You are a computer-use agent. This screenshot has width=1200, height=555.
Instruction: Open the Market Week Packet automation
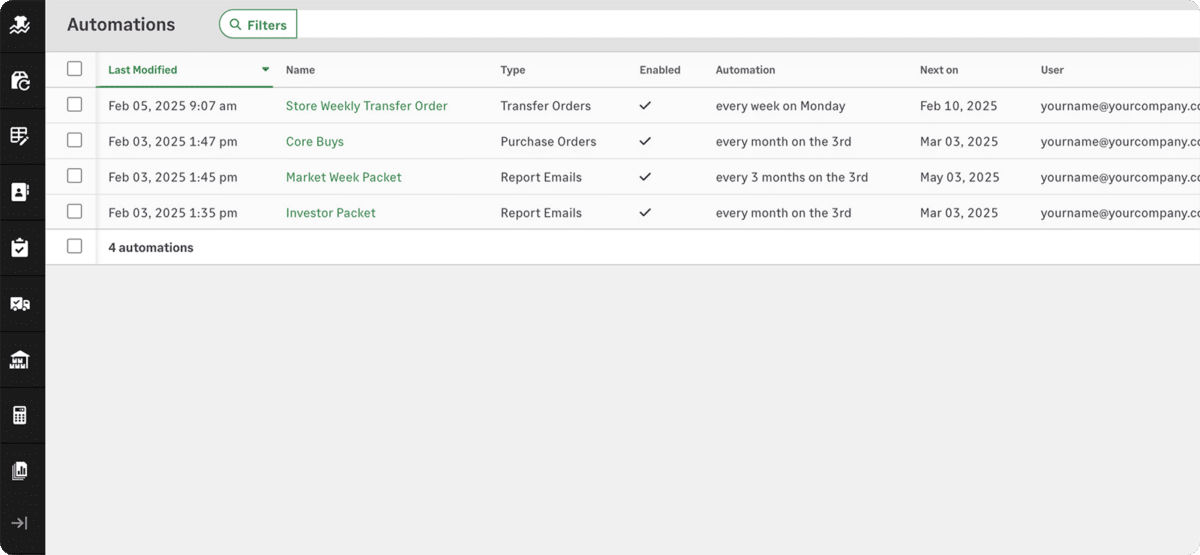click(x=343, y=177)
